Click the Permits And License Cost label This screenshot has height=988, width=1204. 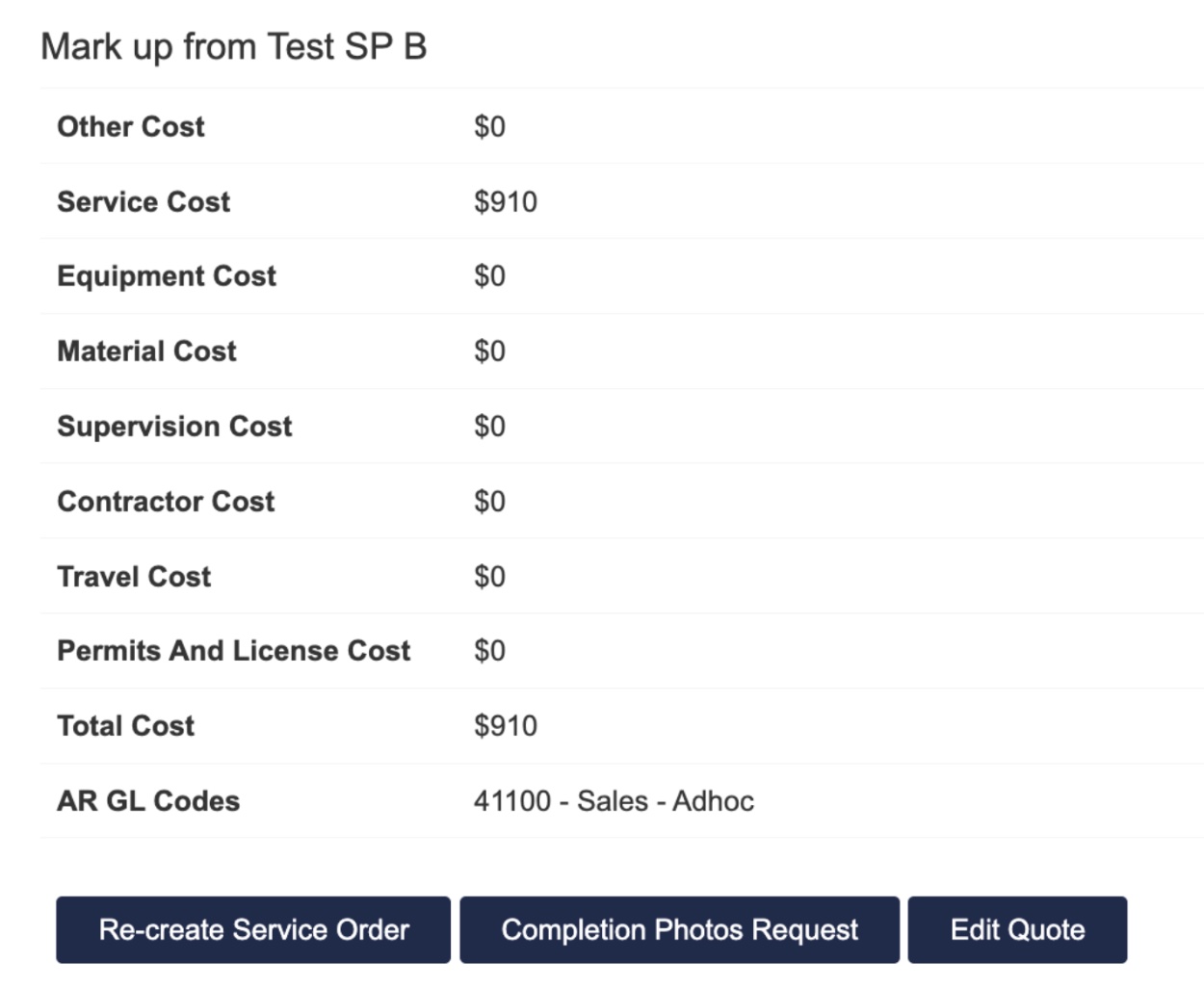tap(234, 651)
